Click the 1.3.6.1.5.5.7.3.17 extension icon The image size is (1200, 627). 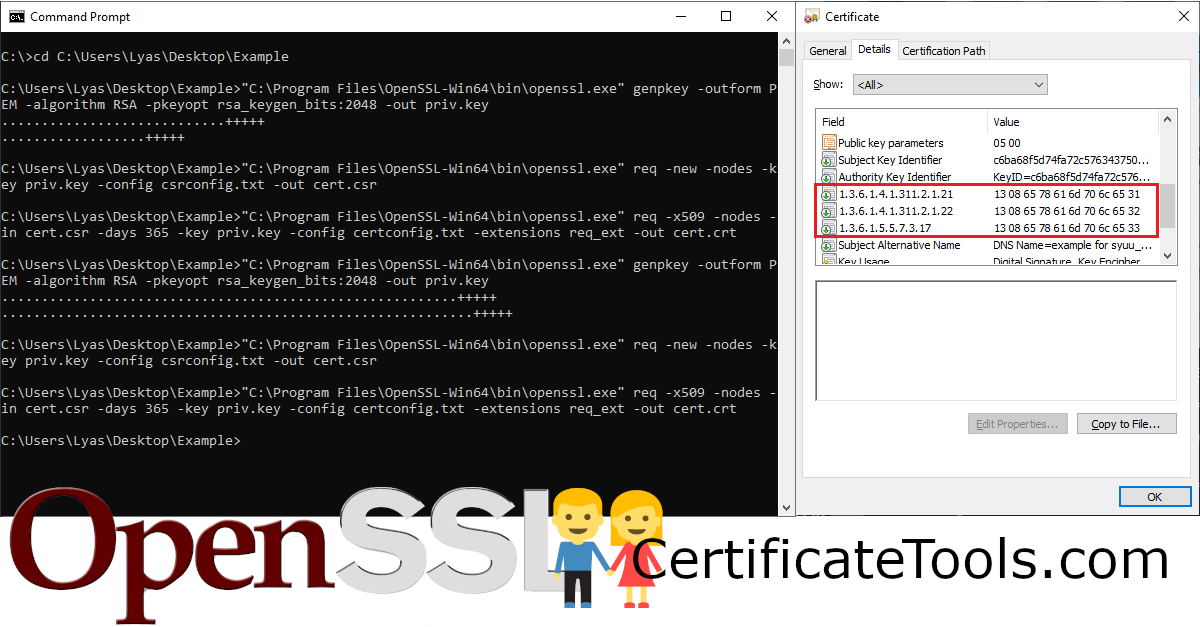coord(827,228)
